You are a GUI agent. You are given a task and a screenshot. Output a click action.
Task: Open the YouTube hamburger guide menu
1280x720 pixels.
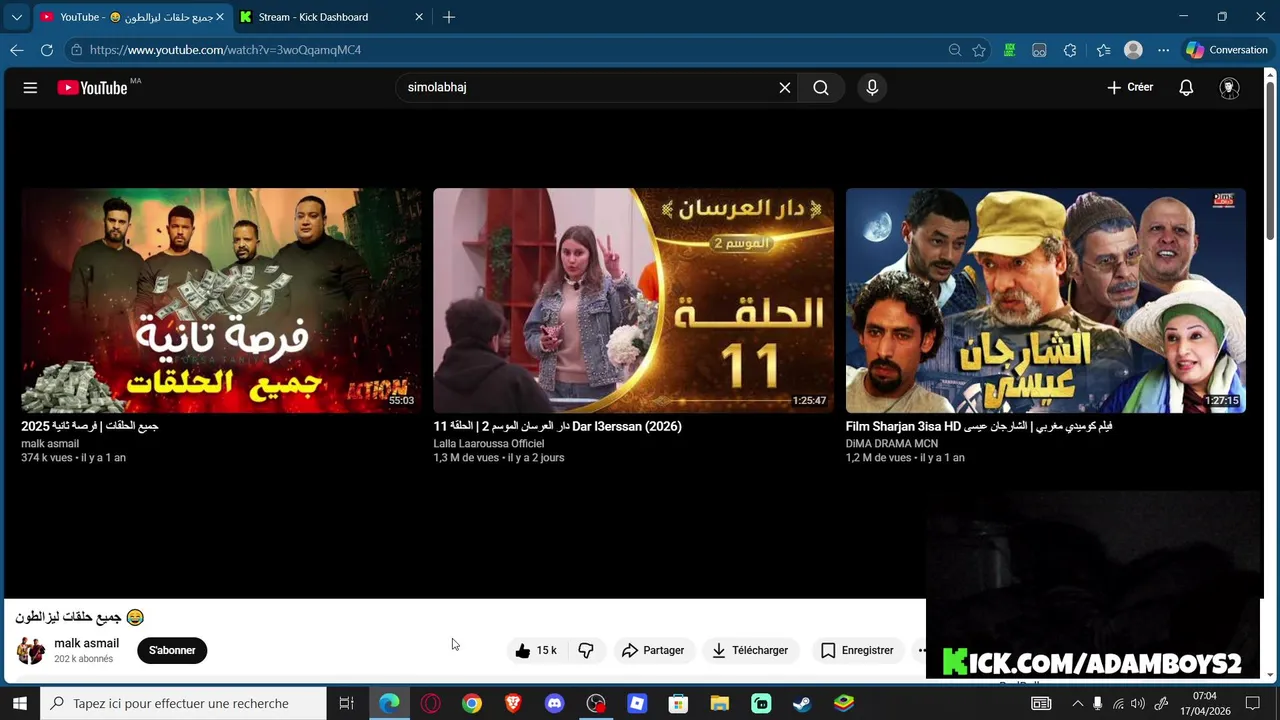tap(30, 88)
